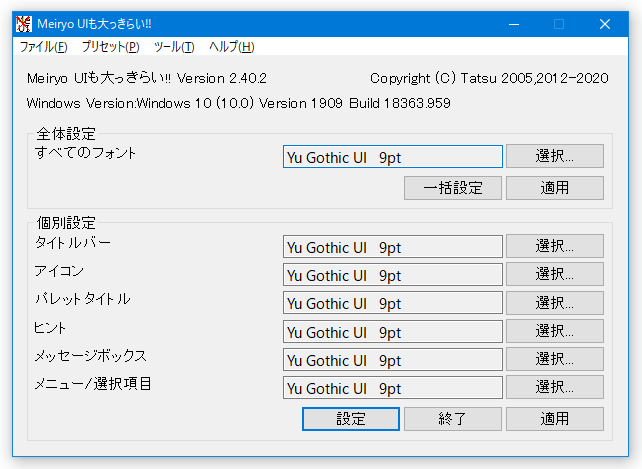
Task: Click 適用 button in 全体設定 group
Action: tap(555, 188)
